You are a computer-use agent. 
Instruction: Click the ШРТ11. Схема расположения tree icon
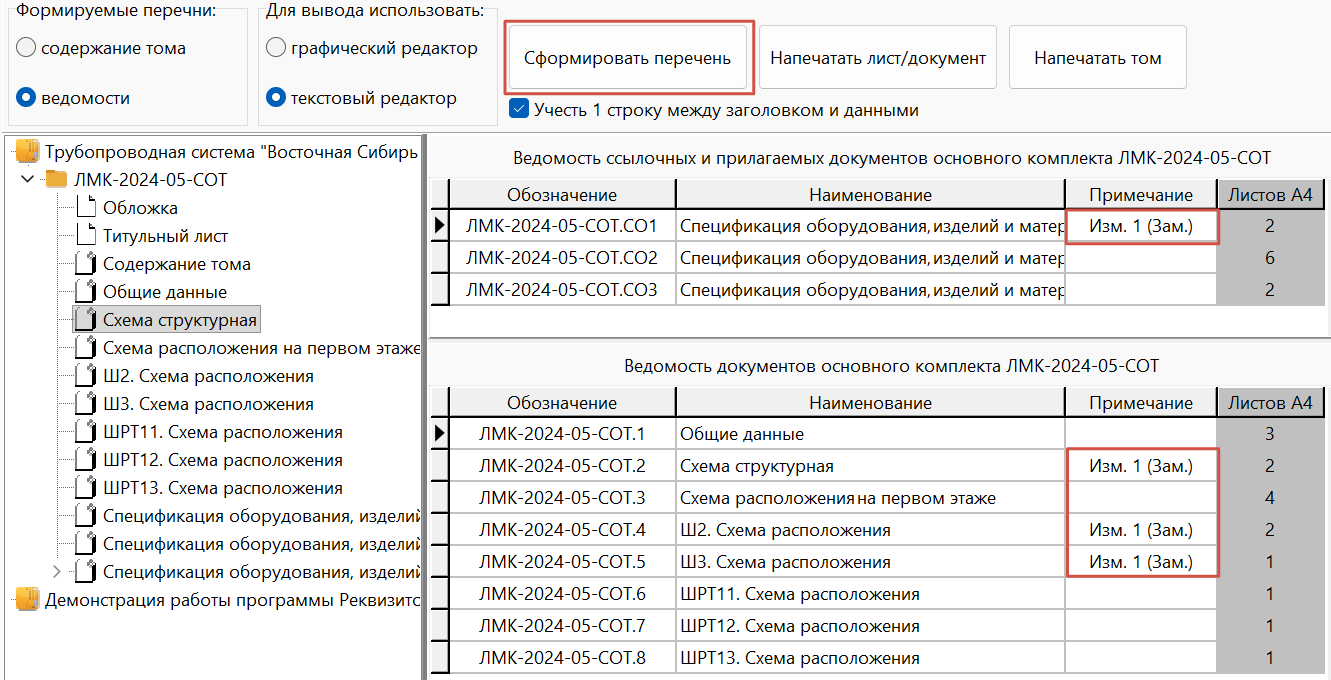(x=85, y=432)
